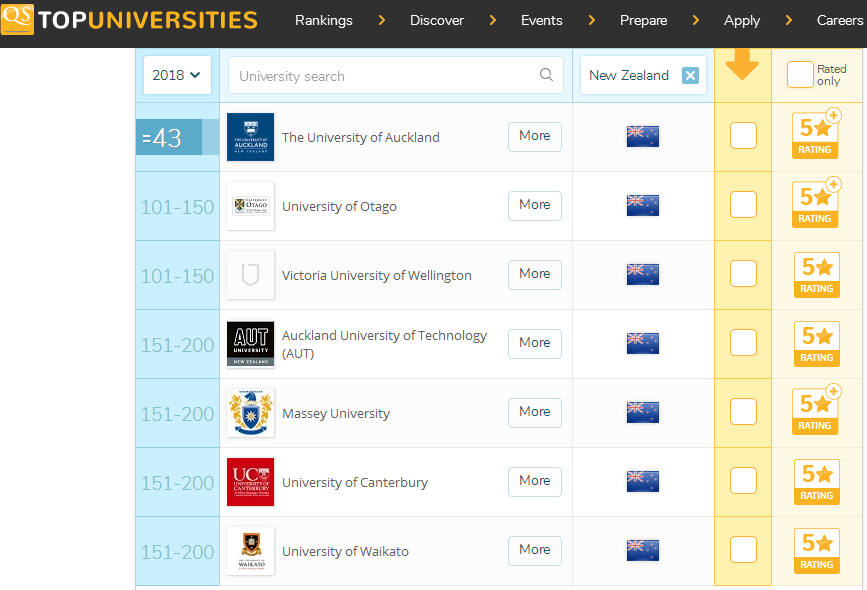This screenshot has width=867, height=590.
Task: Expand More details for University of Waikato
Action: click(x=534, y=550)
